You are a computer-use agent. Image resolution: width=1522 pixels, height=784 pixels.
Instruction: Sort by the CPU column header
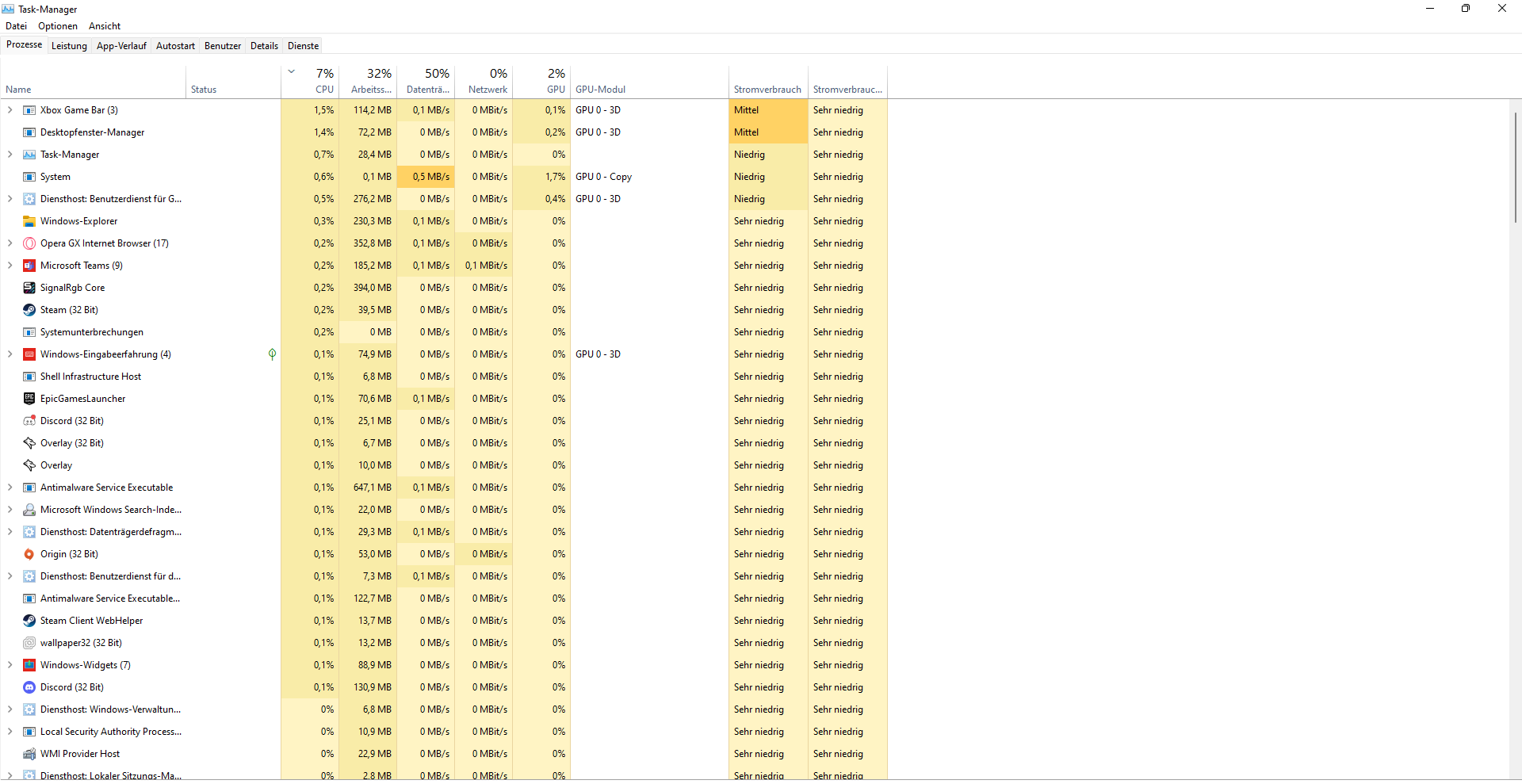[x=310, y=82]
